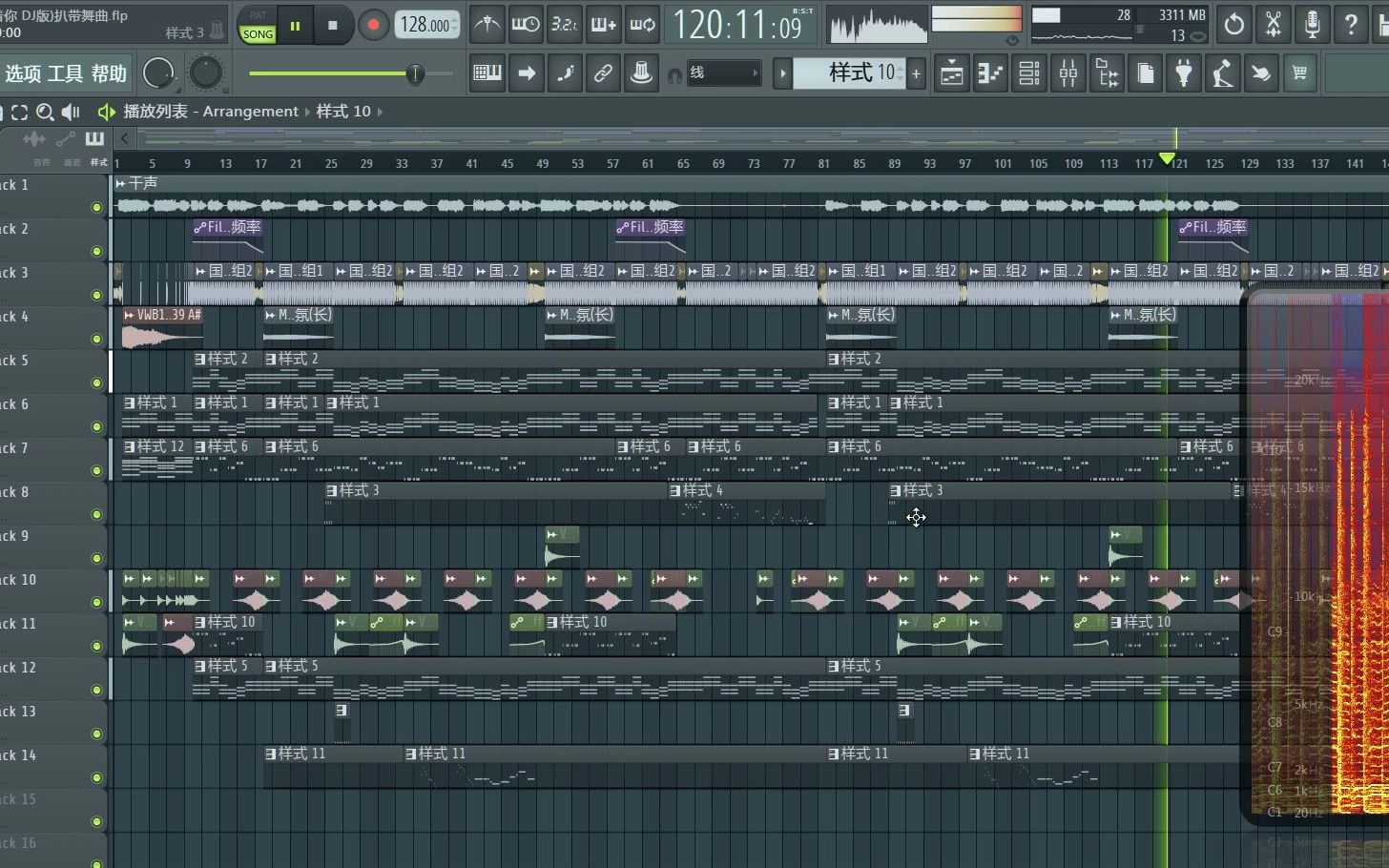Open the Channel rack view
This screenshot has height=868, width=1389.
click(x=1029, y=73)
